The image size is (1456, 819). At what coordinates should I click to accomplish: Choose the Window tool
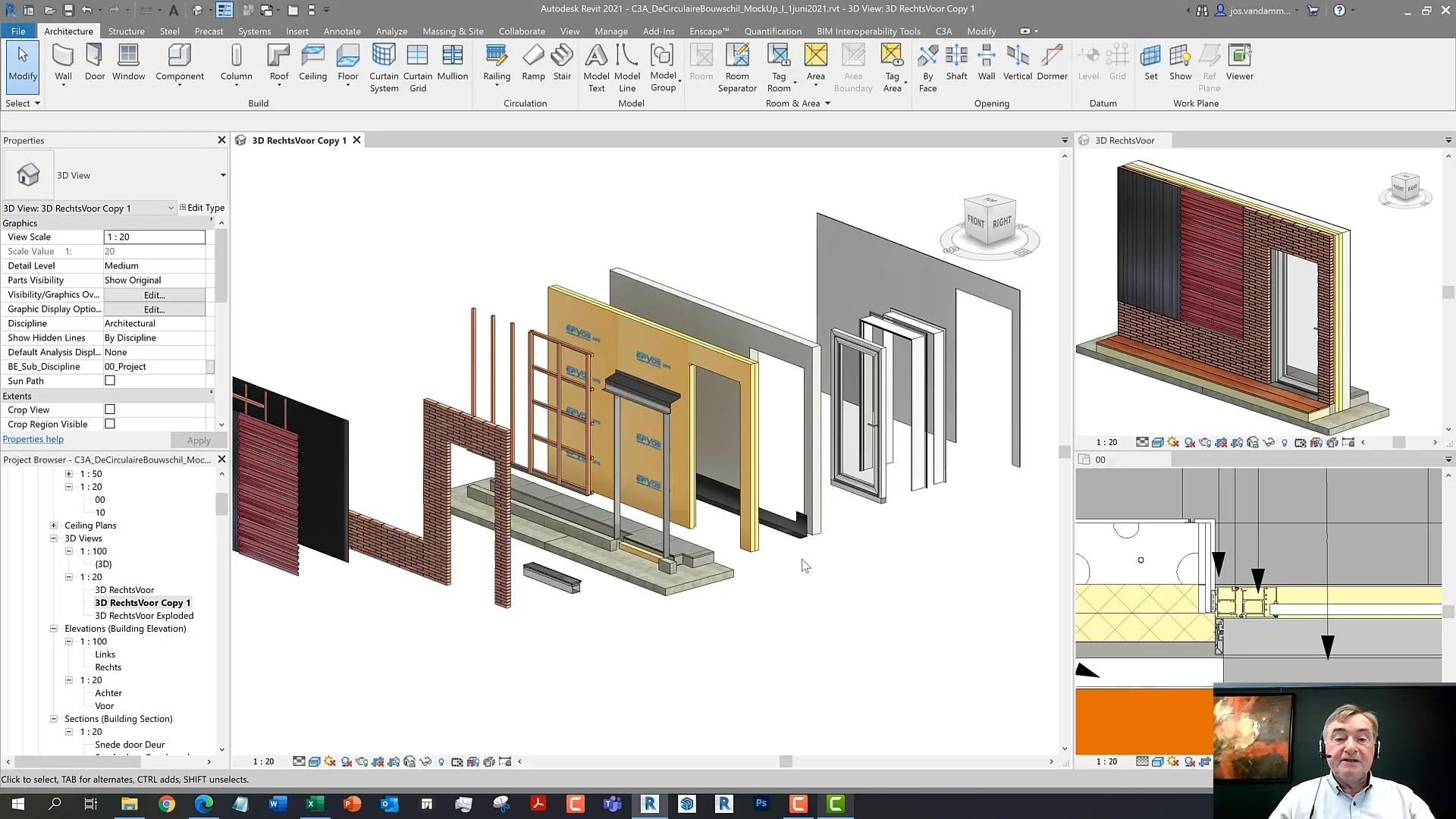[x=128, y=62]
